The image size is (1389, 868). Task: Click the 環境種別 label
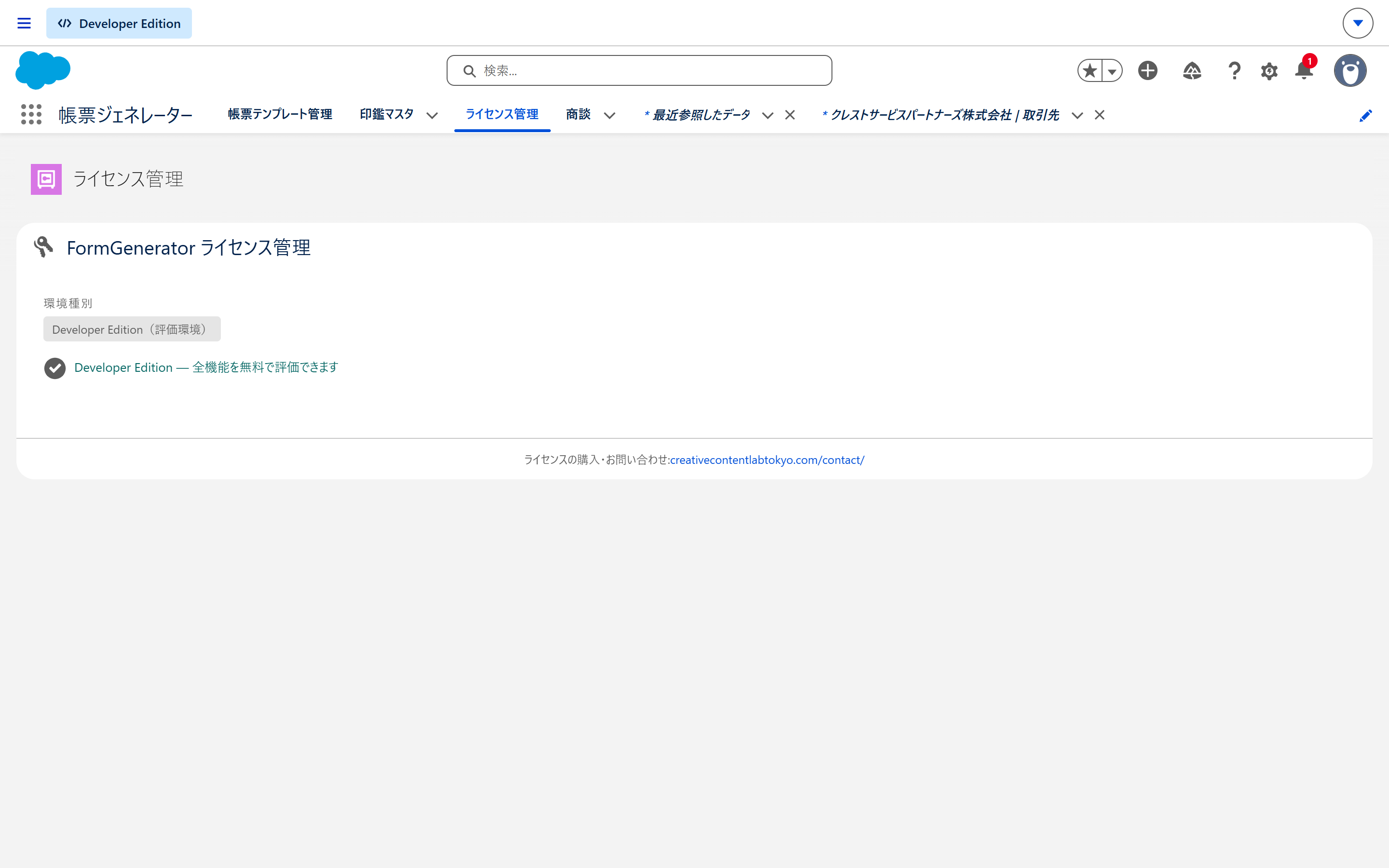[x=68, y=303]
